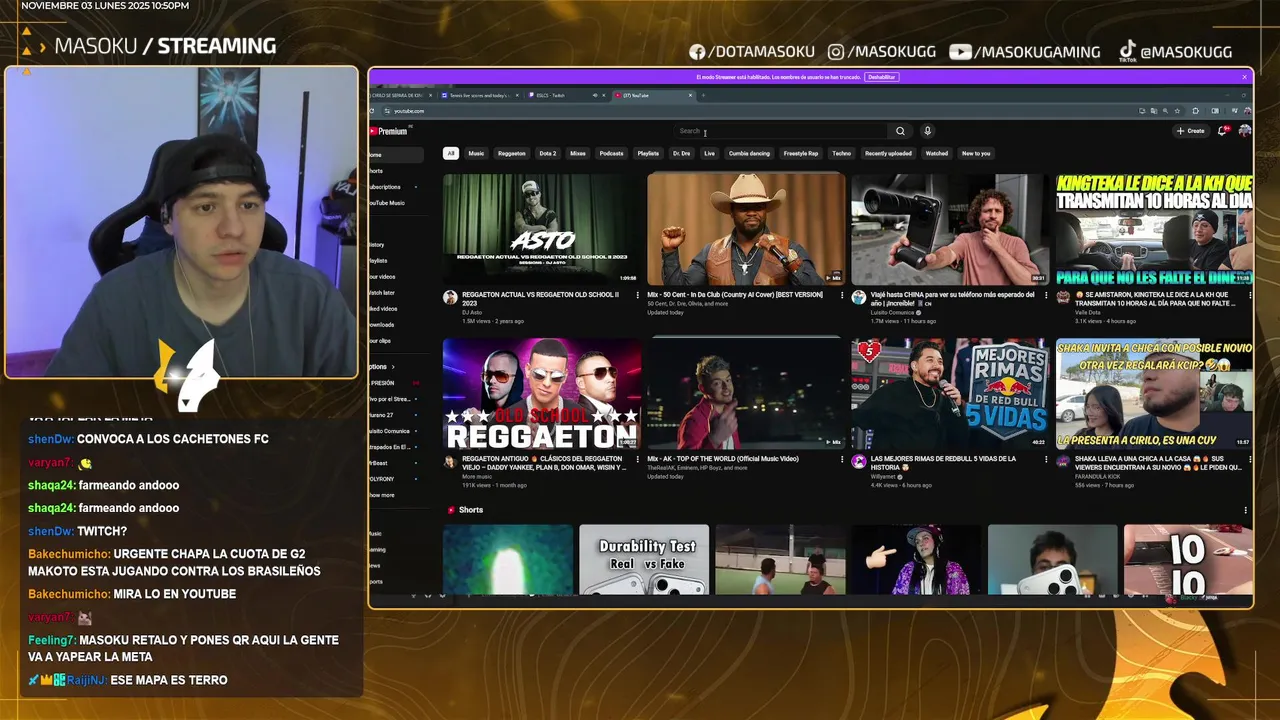
Task: Select the Watched filter chip
Action: (937, 153)
